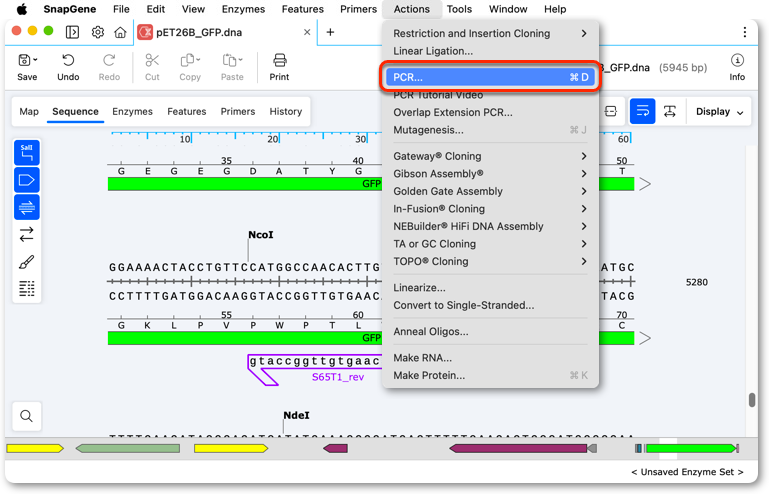
Task: Choose Make RNA... menu item
Action: [x=490, y=358]
